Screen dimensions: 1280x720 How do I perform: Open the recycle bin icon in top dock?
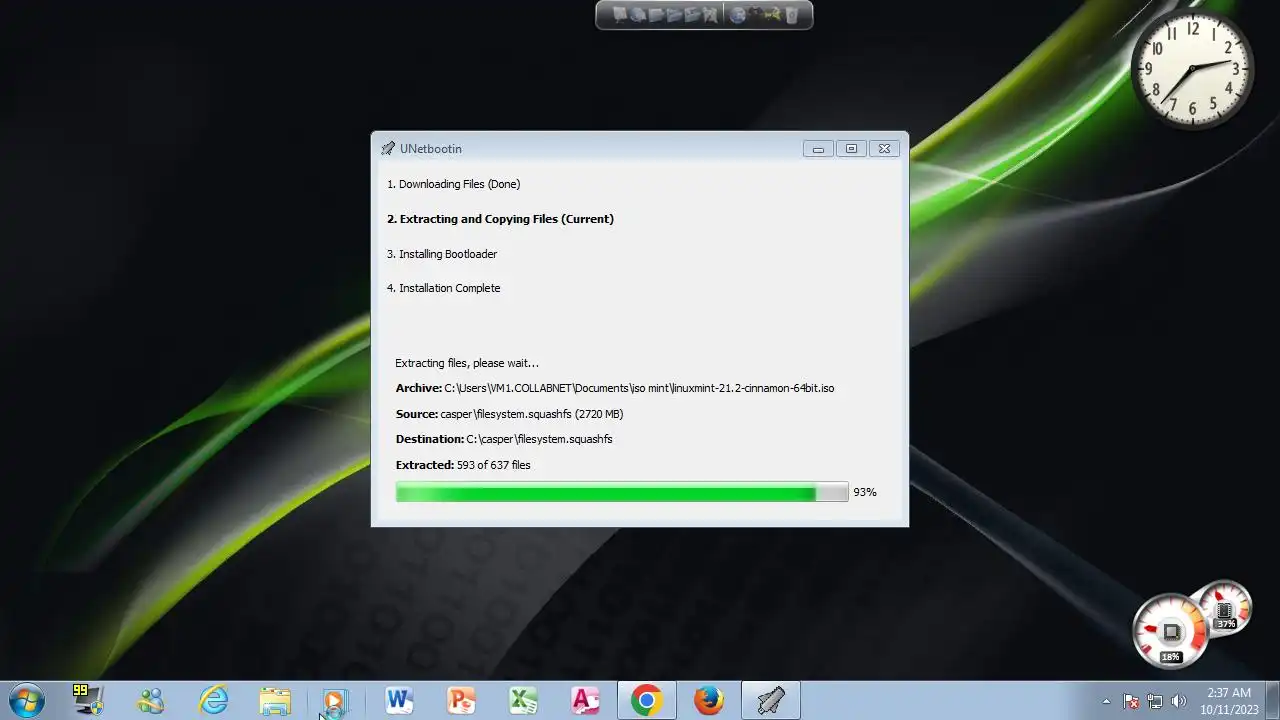pos(791,15)
